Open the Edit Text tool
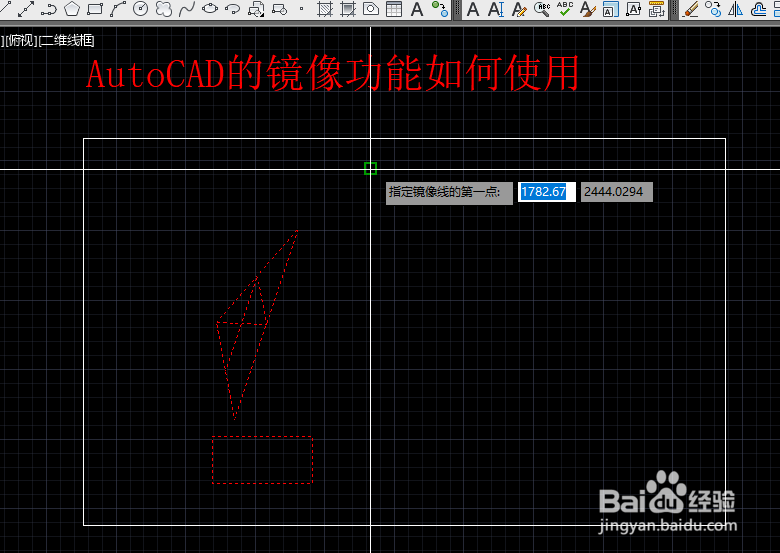The image size is (780, 553). 519,9
